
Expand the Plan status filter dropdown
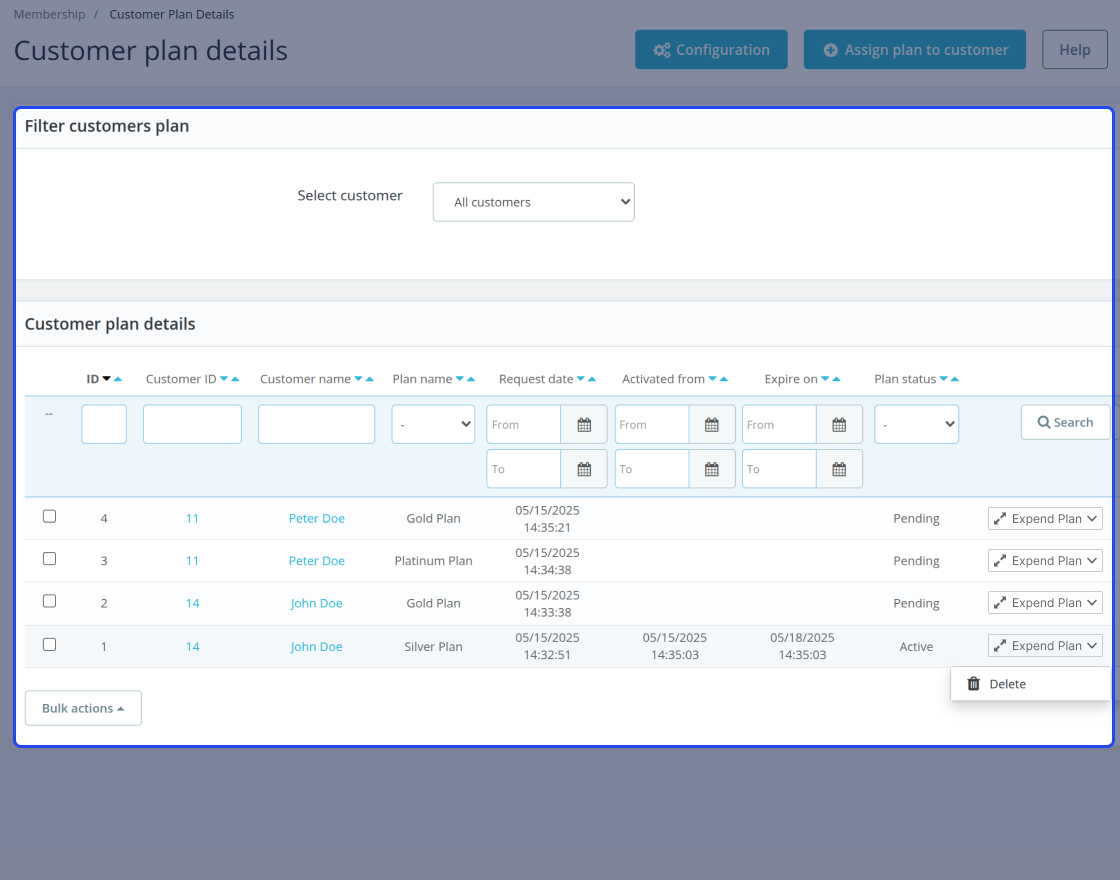(916, 424)
